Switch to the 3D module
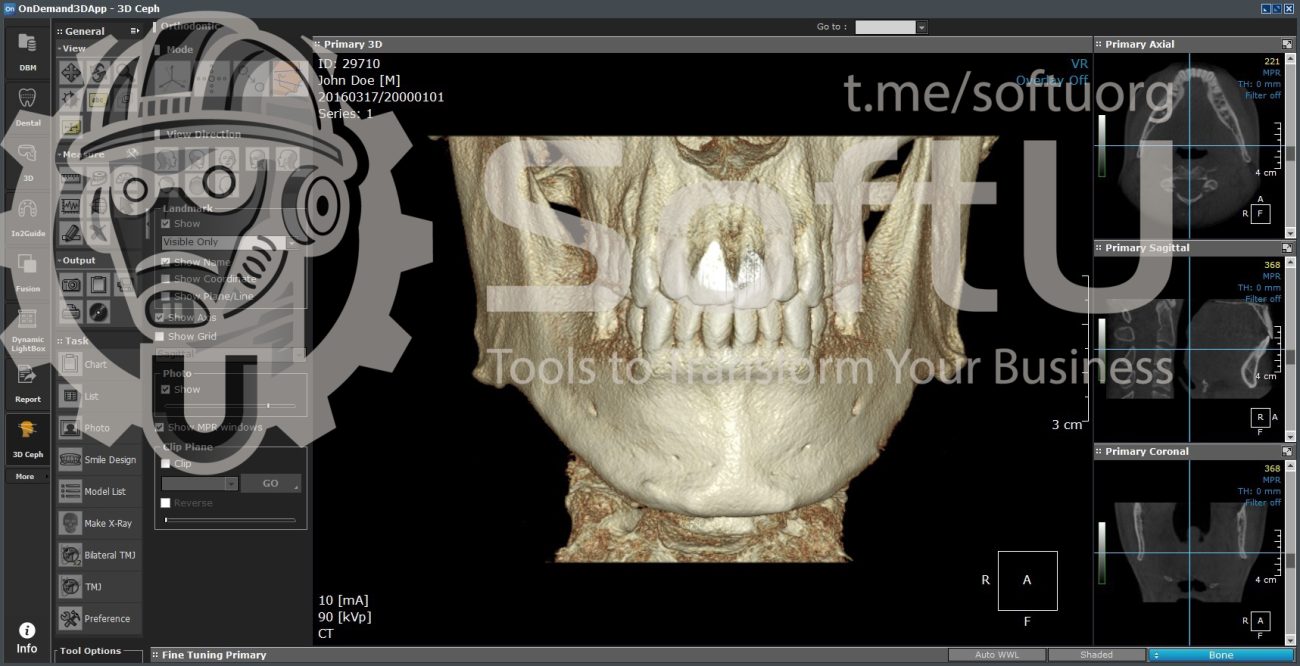The image size is (1300, 666). (27, 162)
